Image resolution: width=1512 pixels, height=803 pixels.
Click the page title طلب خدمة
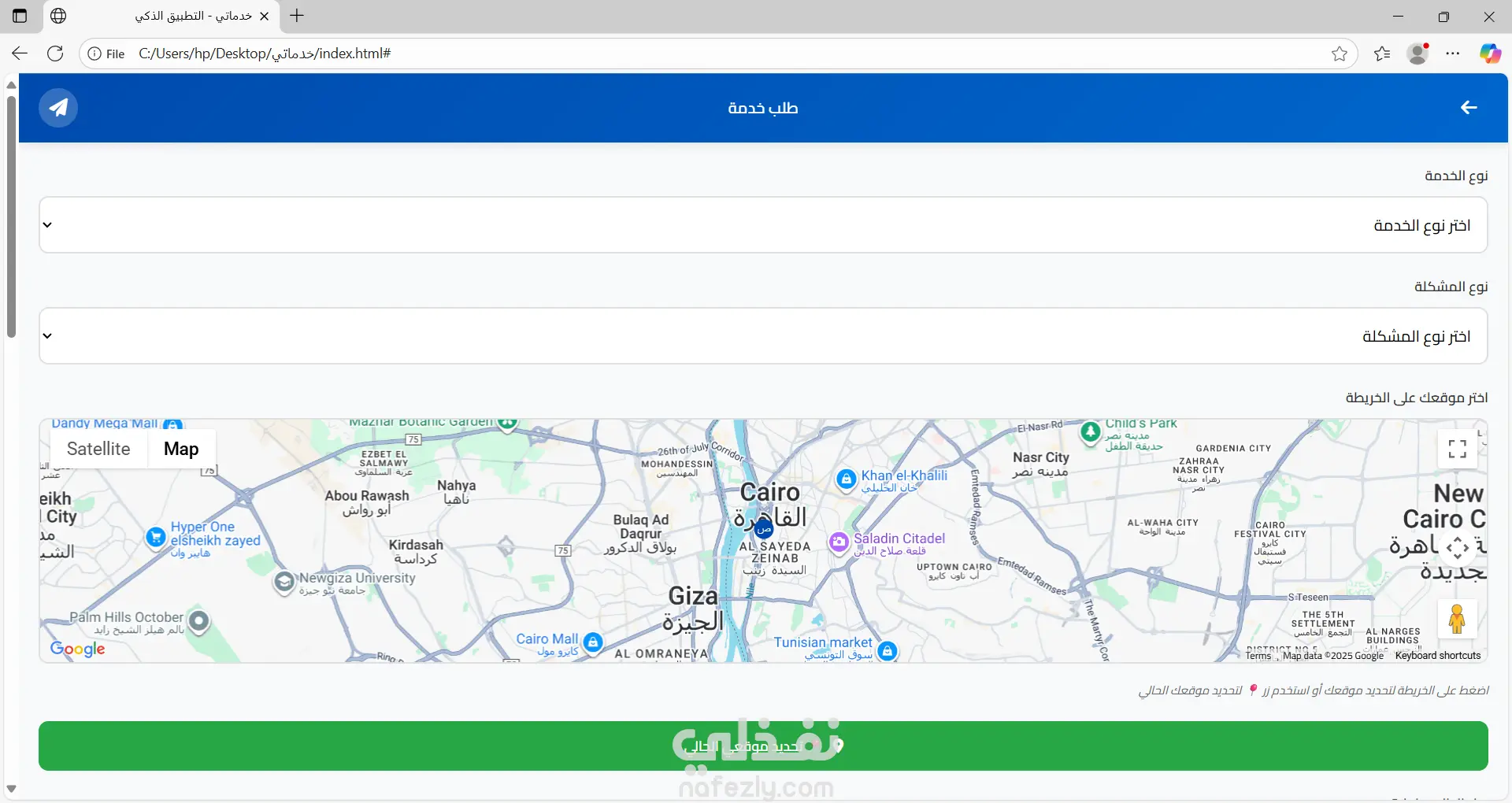[x=763, y=108]
